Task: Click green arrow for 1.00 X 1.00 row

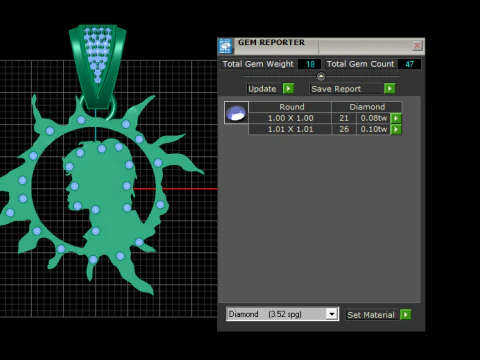Action: click(396, 118)
